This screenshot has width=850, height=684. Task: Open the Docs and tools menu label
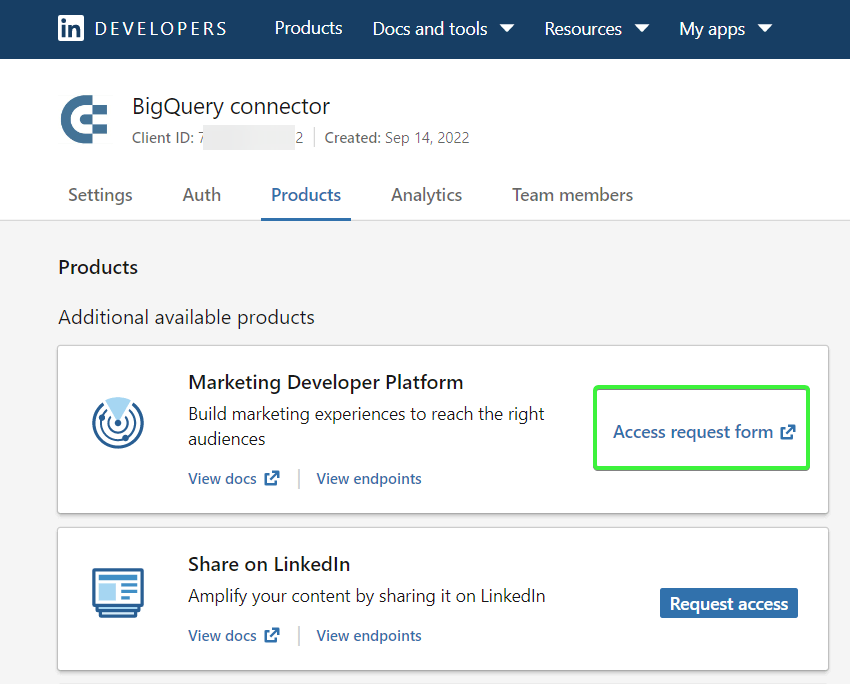coord(430,29)
